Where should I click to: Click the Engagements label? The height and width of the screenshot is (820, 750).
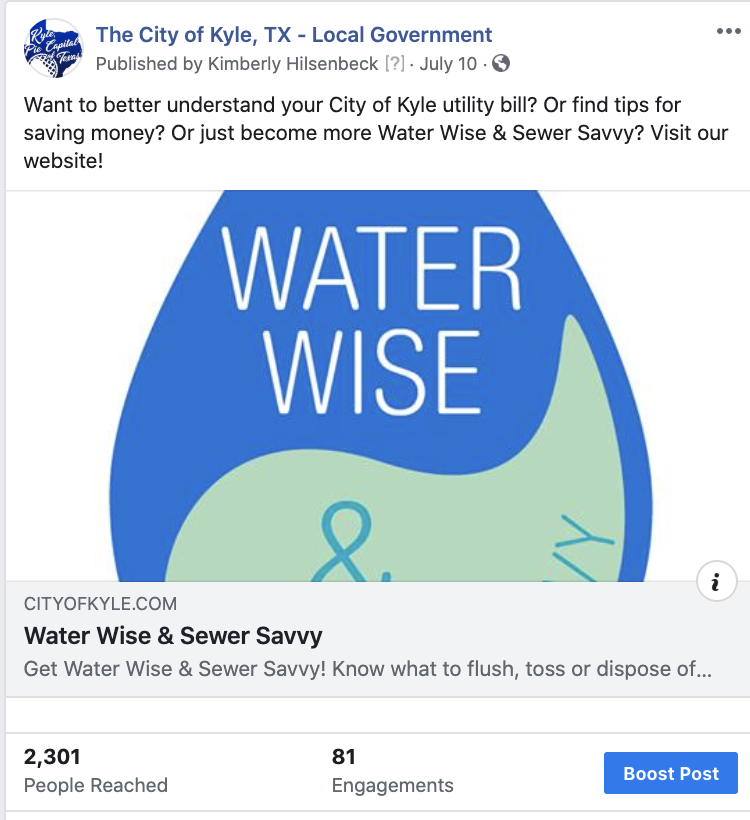click(392, 785)
